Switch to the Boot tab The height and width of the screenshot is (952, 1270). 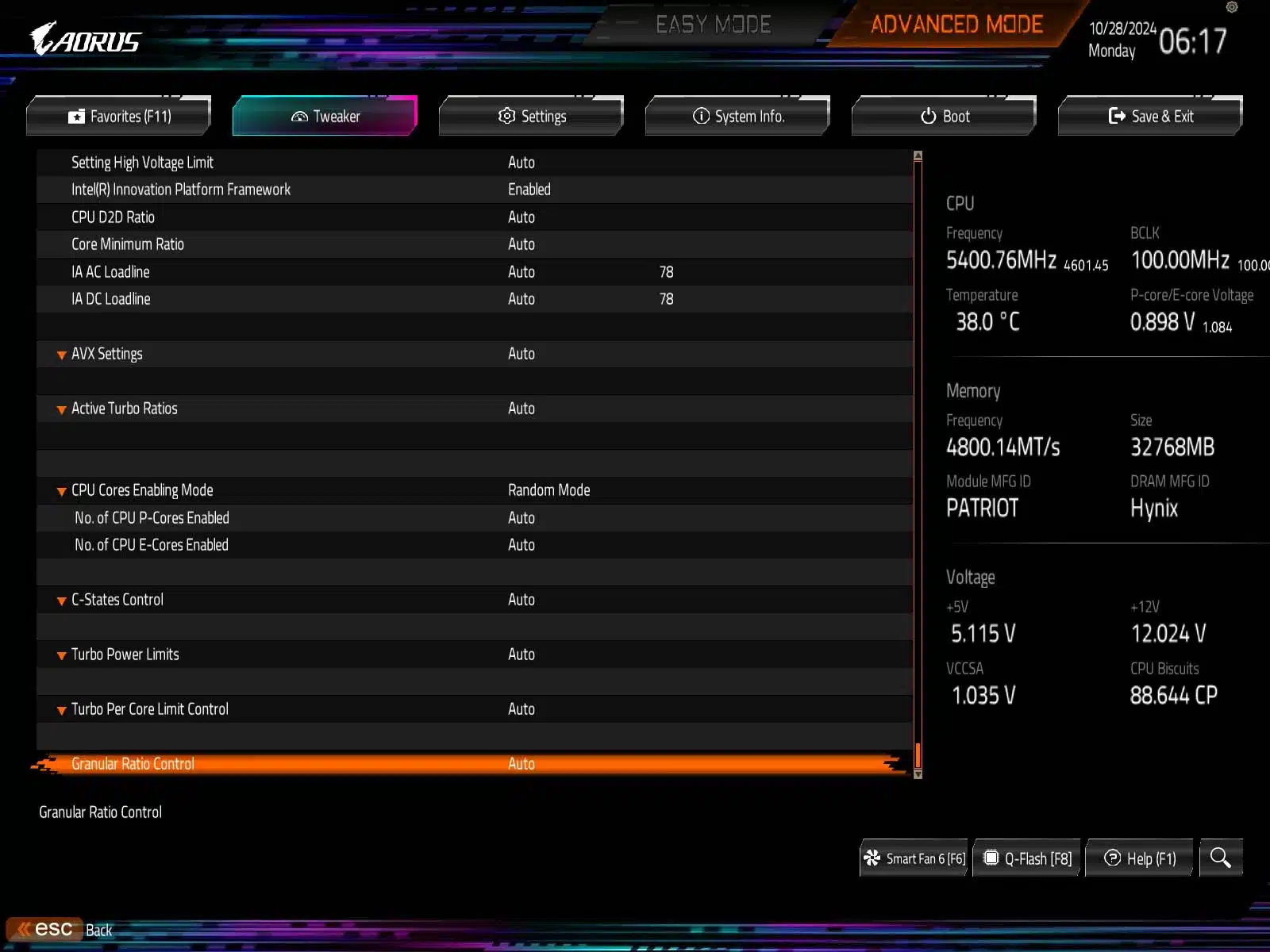[944, 116]
